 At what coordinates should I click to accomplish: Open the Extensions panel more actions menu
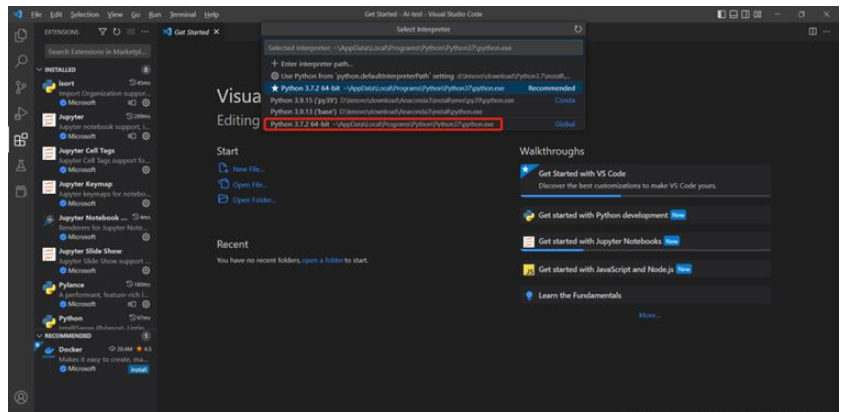[x=144, y=32]
